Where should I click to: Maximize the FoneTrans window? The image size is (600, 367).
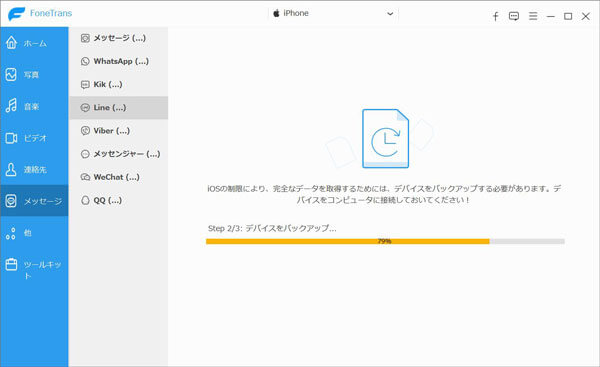tap(568, 16)
